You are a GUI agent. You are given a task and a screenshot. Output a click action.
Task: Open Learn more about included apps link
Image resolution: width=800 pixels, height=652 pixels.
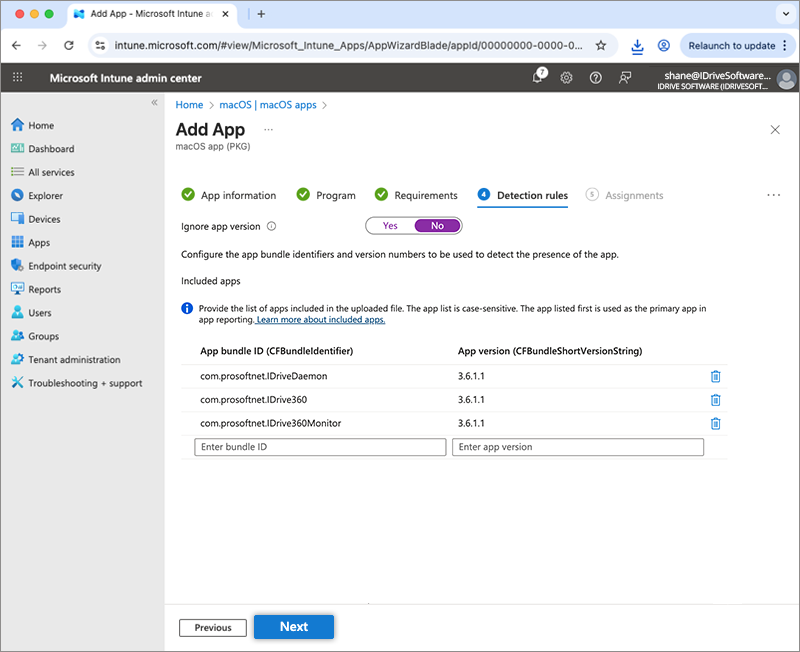320,320
